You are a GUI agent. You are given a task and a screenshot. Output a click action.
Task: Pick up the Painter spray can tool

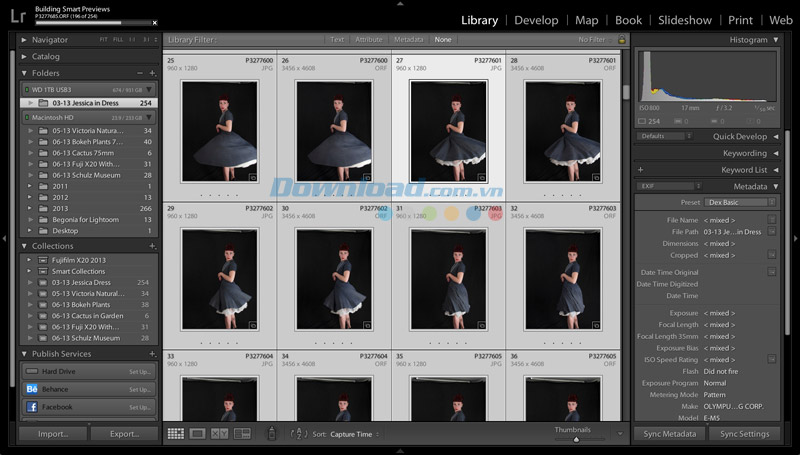(271, 433)
